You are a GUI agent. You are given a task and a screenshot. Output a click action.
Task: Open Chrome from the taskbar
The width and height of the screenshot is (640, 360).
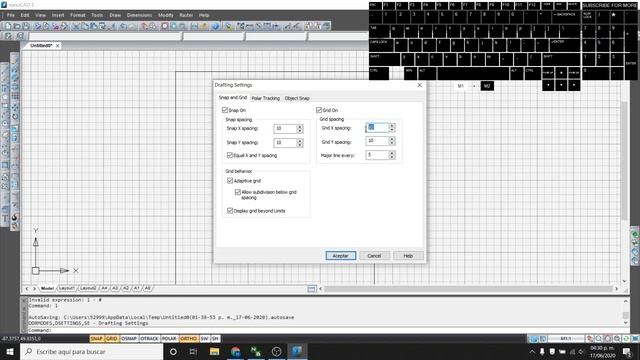(235, 351)
